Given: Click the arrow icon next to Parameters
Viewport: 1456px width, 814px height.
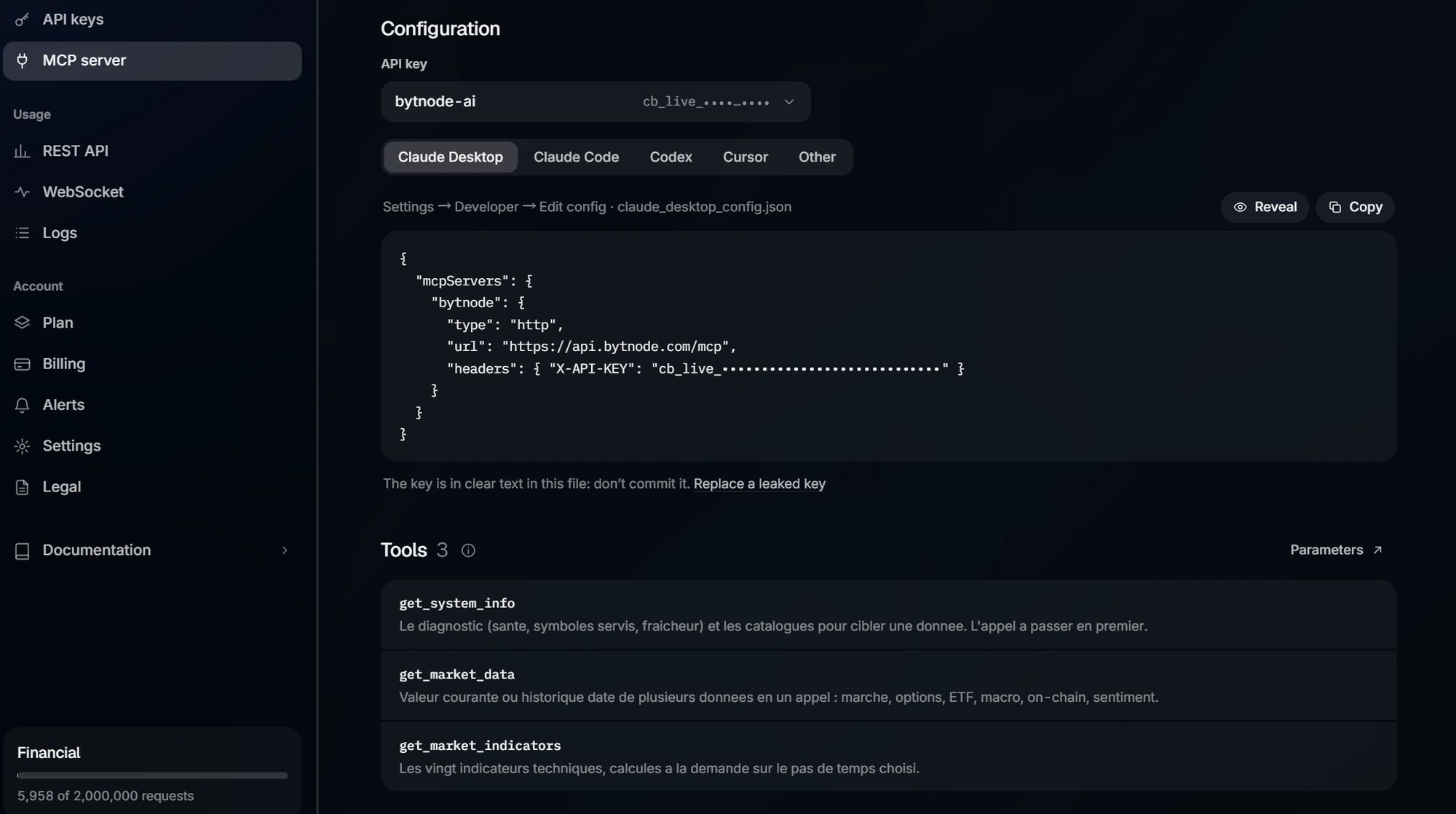Looking at the screenshot, I should coord(1377,550).
